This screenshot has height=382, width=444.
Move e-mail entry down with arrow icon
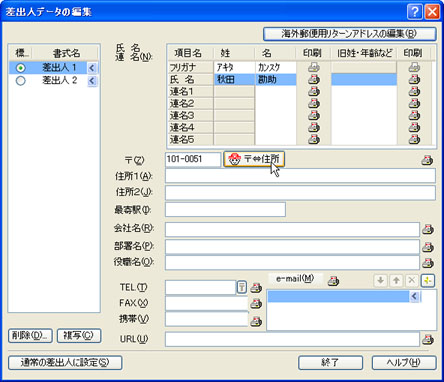coord(380,281)
